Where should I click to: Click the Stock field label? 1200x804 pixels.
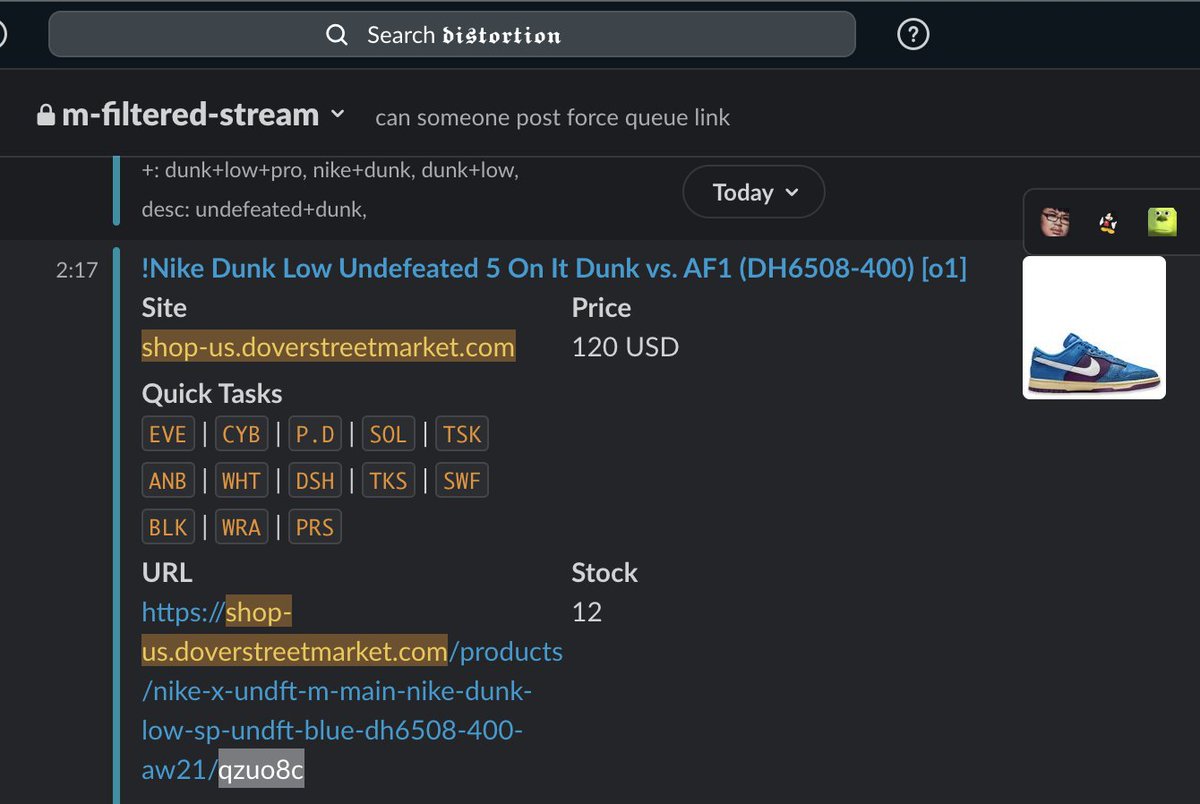(x=604, y=573)
